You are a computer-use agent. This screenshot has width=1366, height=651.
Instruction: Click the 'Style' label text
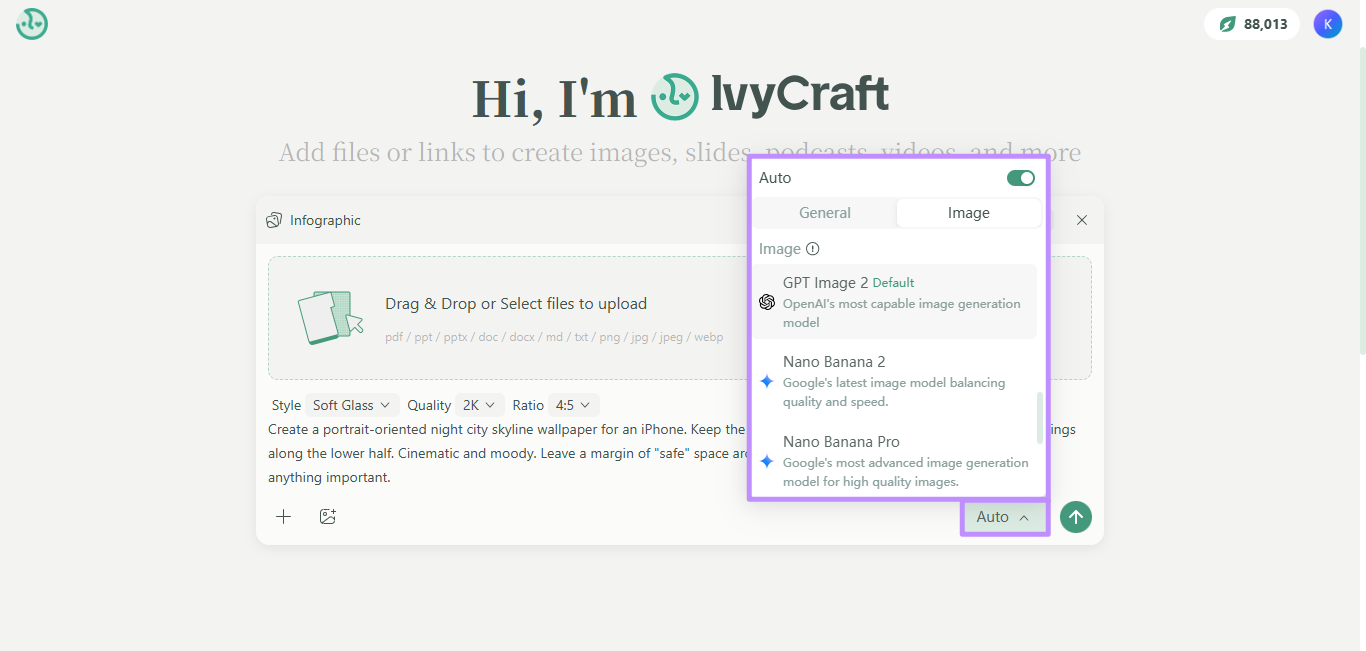click(286, 405)
